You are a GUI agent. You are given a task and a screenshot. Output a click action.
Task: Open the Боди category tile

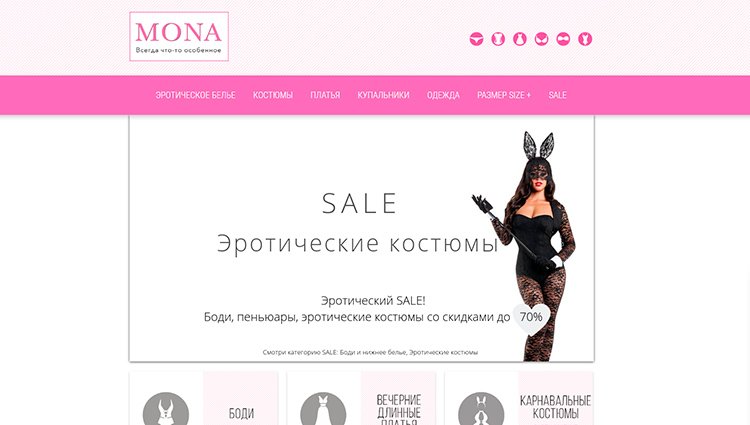pos(204,398)
